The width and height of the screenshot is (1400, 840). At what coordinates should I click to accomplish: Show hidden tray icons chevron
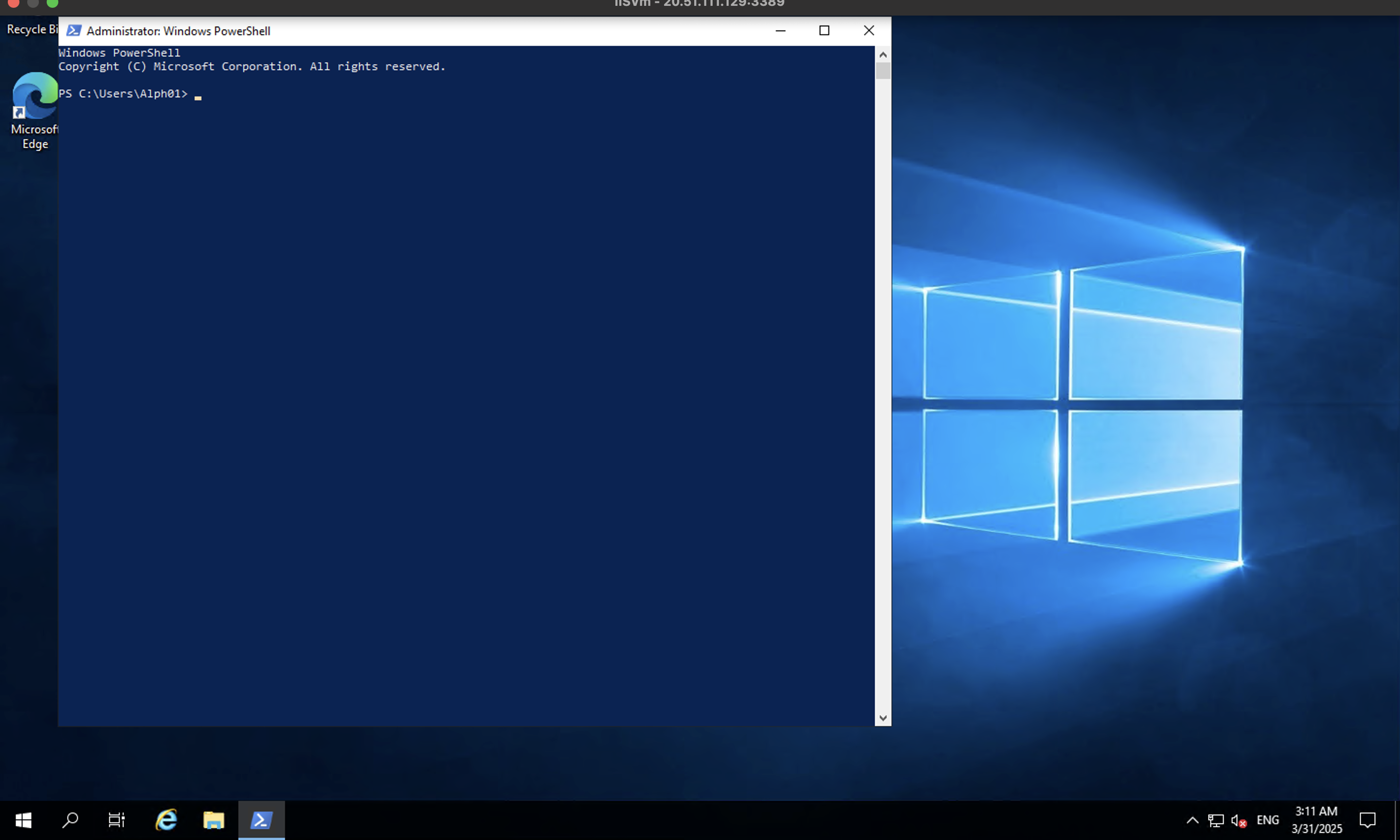click(1192, 820)
